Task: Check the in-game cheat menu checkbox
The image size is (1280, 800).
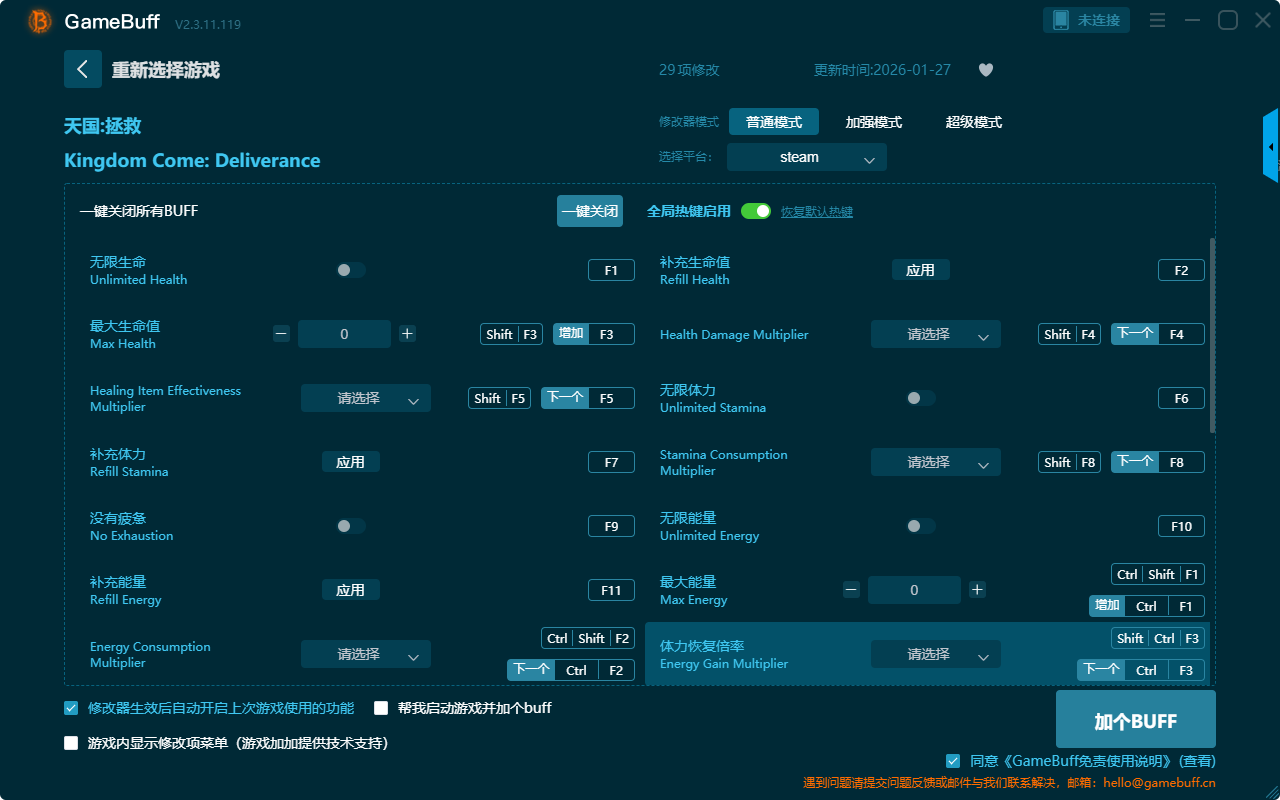Action: (71, 743)
